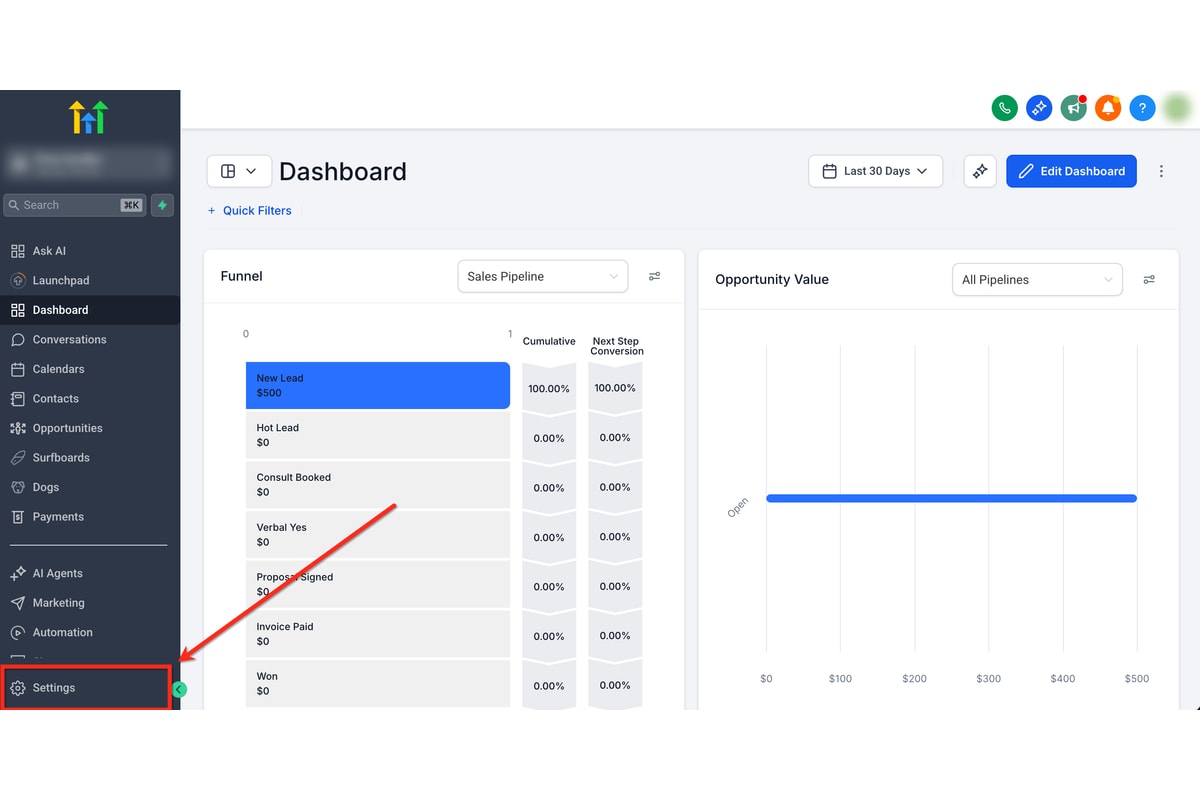Open the orange notifications bell

pos(1108,108)
